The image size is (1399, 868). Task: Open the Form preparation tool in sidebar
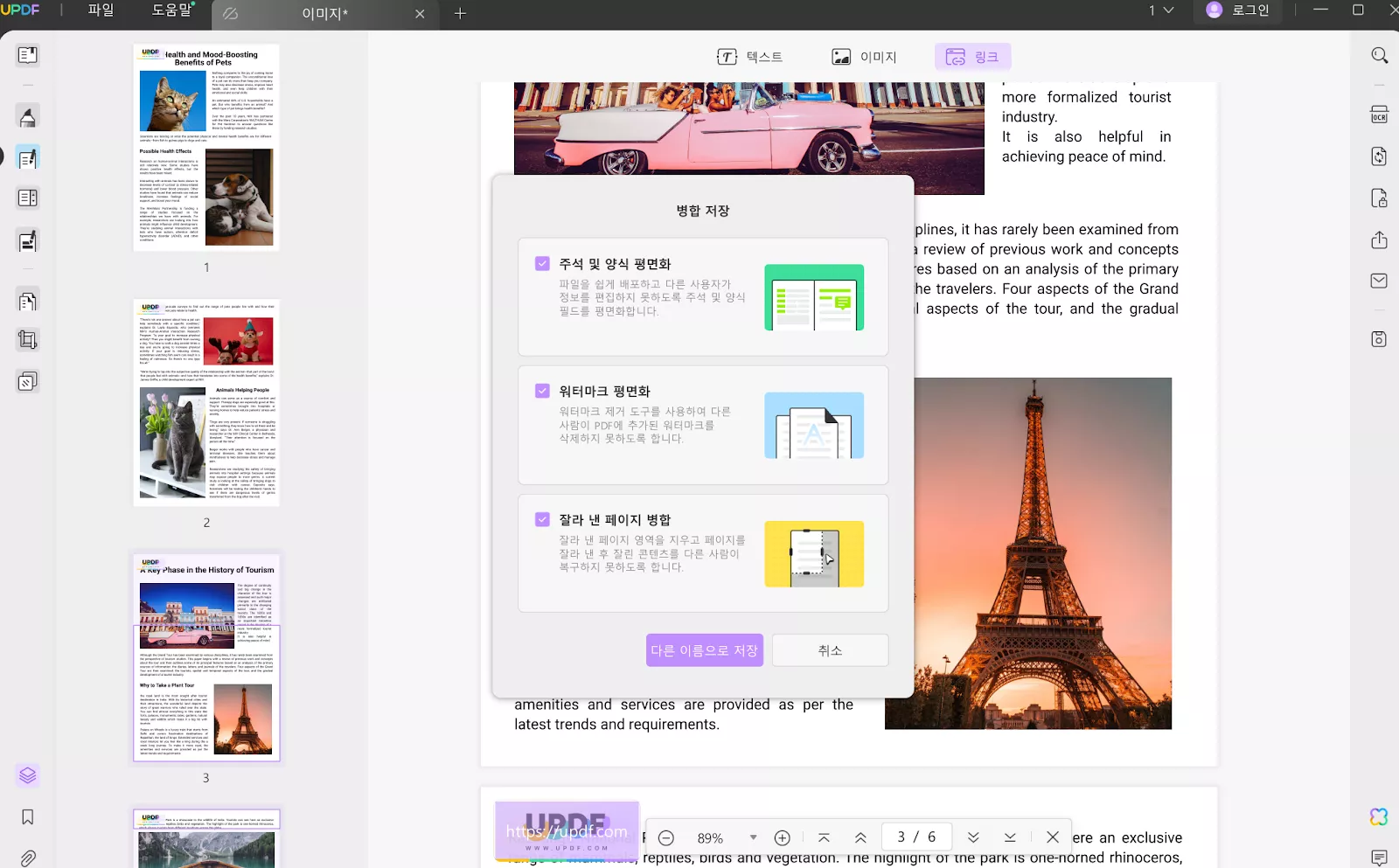click(27, 240)
